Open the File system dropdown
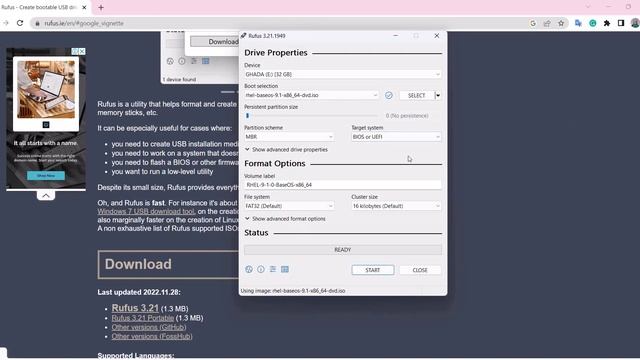 click(289, 206)
